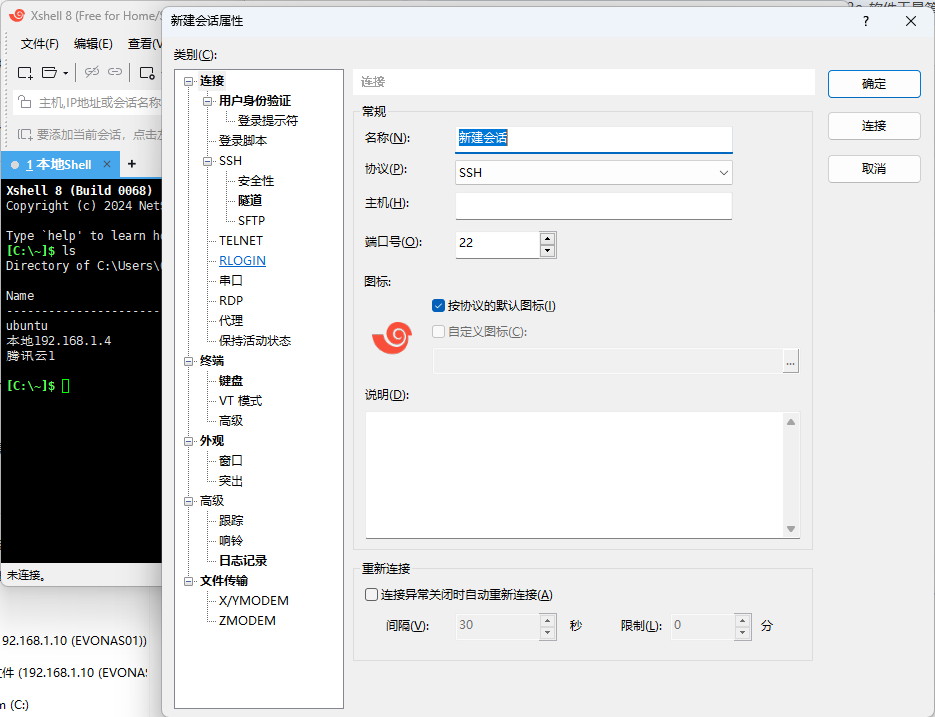
Task: Enable automatic reconnection on abnormal close
Action: (369, 594)
